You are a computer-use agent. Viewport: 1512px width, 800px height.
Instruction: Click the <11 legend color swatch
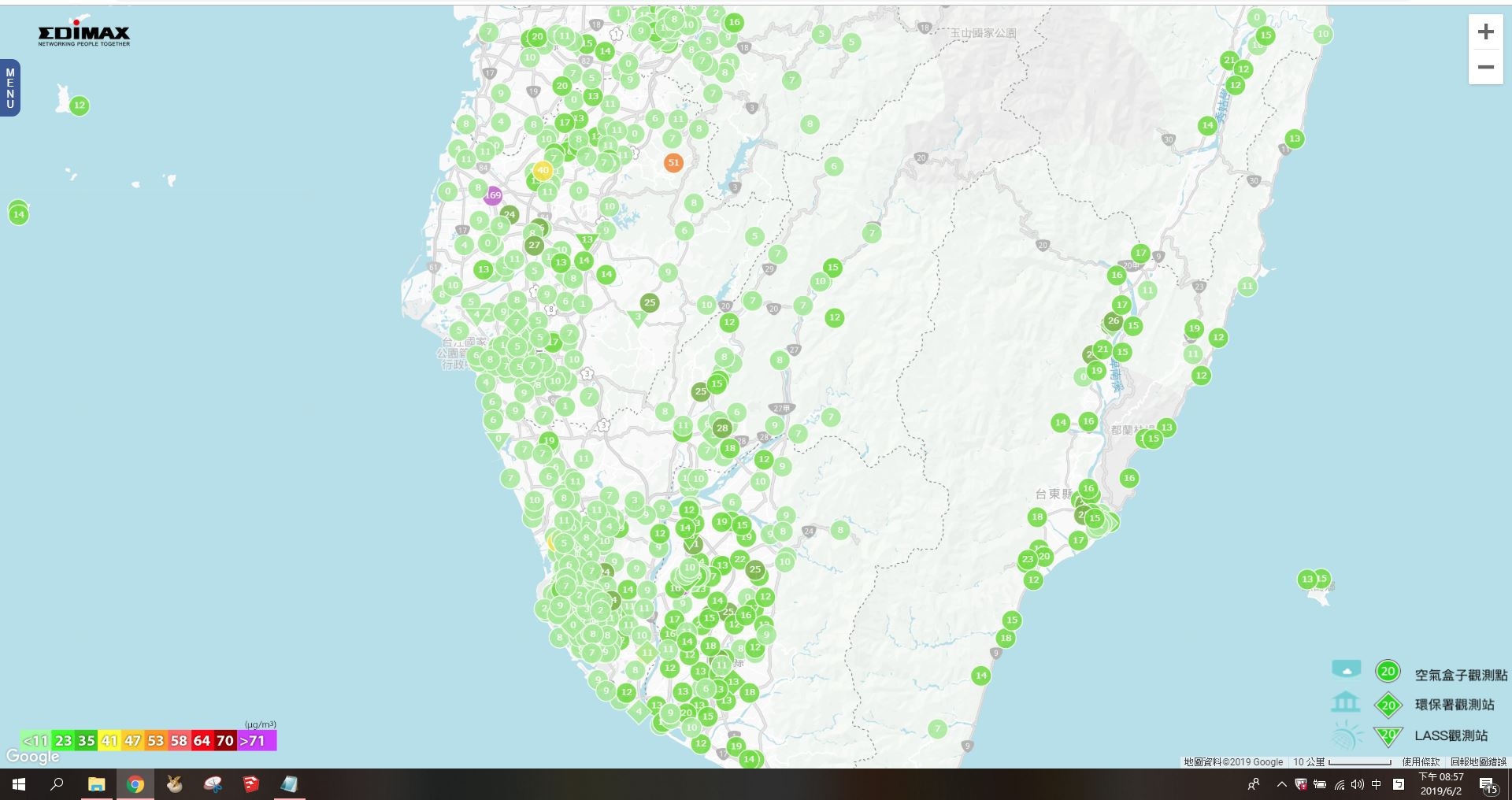[35, 741]
